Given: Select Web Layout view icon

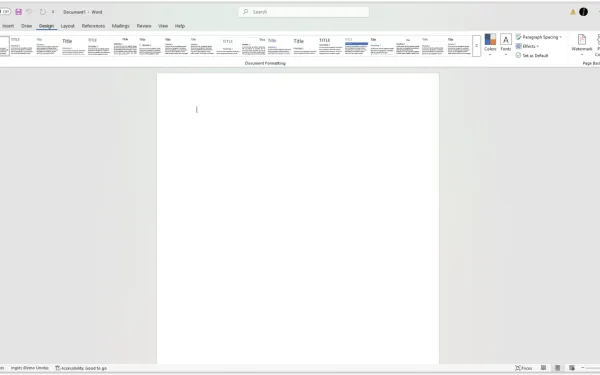Looking at the screenshot, I should click(572, 368).
